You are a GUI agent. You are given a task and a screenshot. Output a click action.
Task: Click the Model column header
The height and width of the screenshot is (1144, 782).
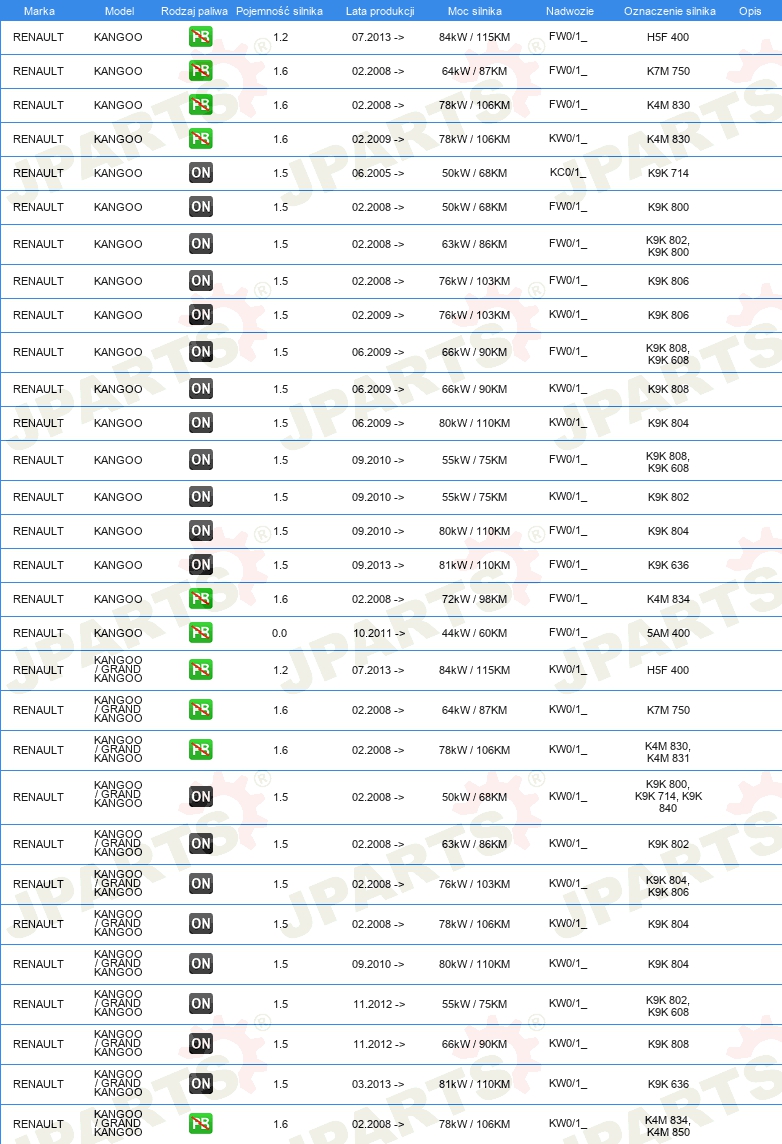(x=120, y=11)
